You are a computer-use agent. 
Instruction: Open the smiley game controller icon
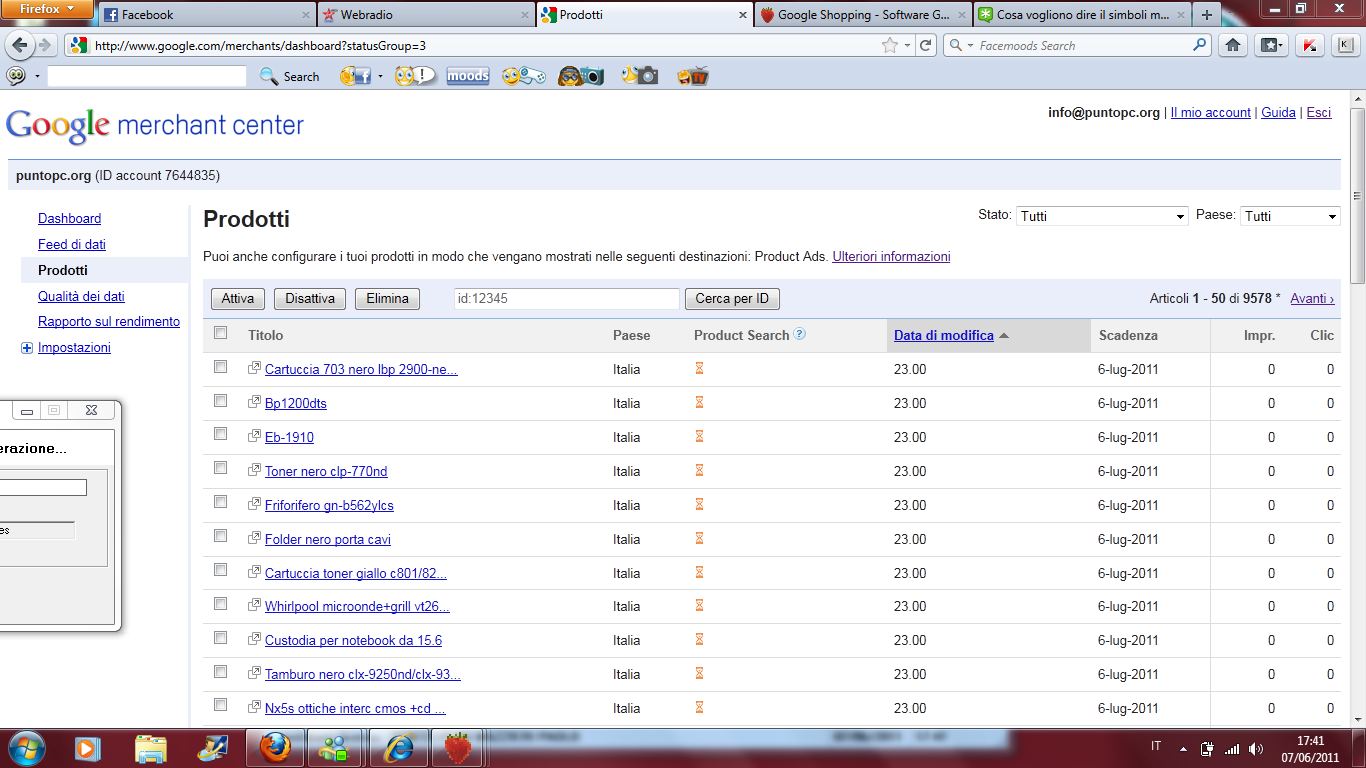click(523, 76)
